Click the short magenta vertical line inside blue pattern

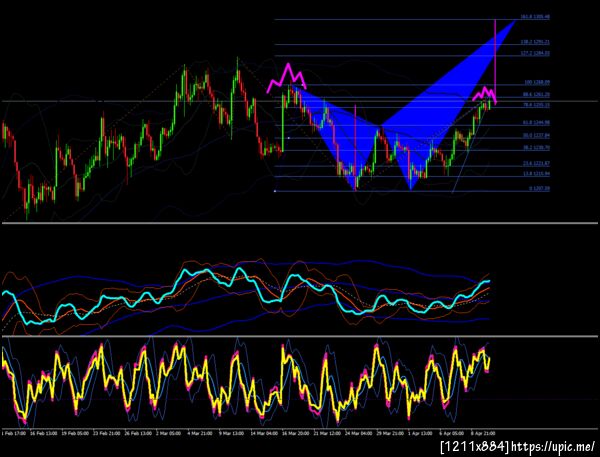click(x=355, y=147)
